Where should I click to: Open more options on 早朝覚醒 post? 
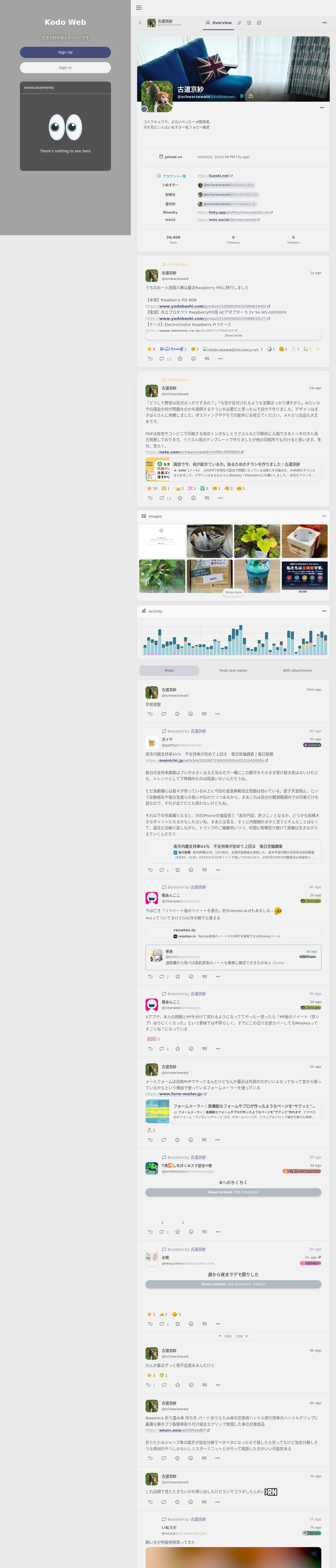coord(218,714)
